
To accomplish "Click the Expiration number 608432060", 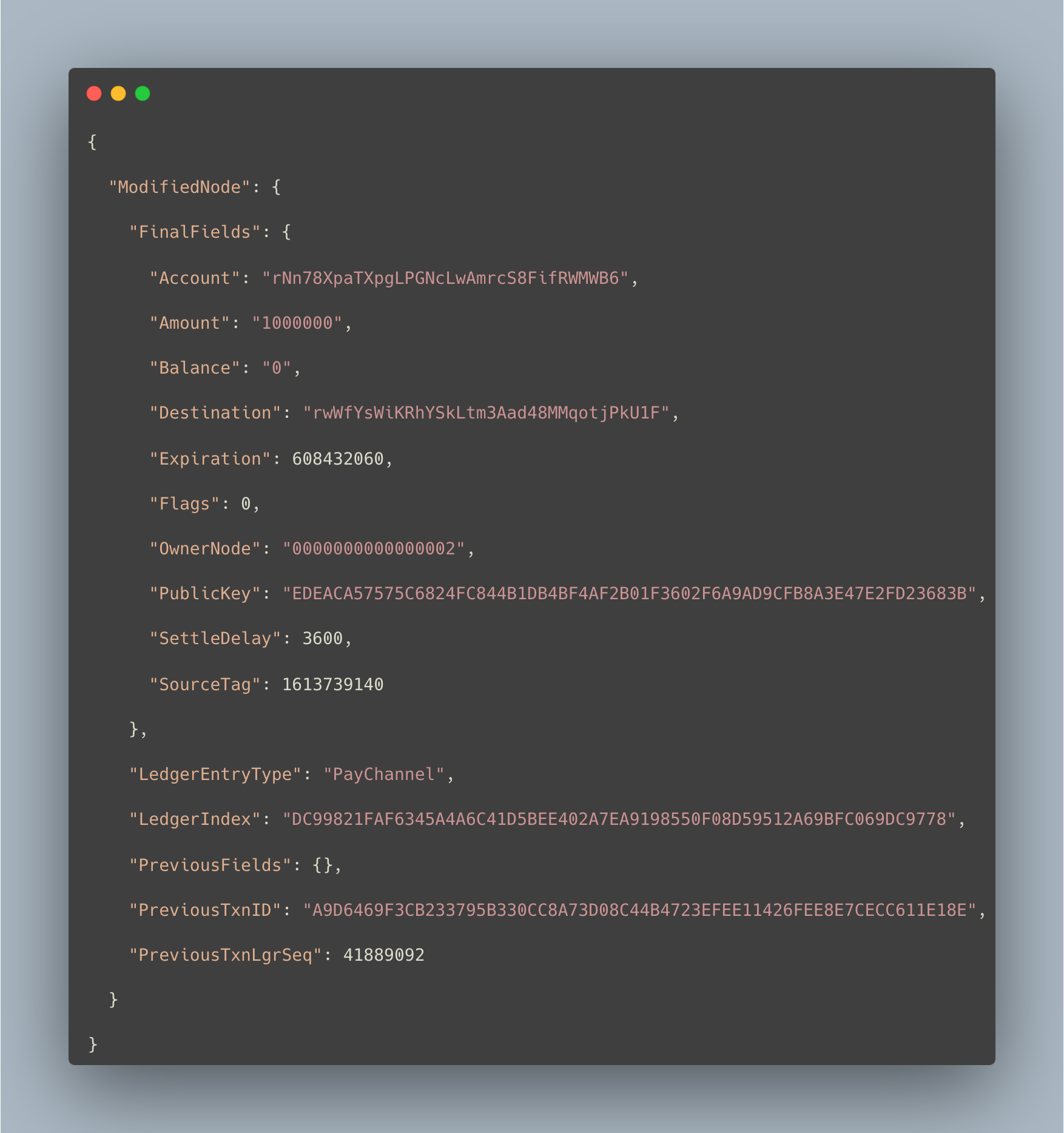I will [x=338, y=459].
